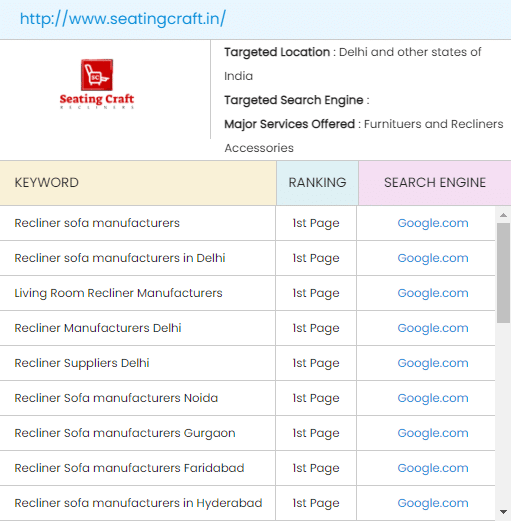Open Google.com for Recliner Suppliers Delhi row
This screenshot has width=511, height=529.
click(433, 363)
